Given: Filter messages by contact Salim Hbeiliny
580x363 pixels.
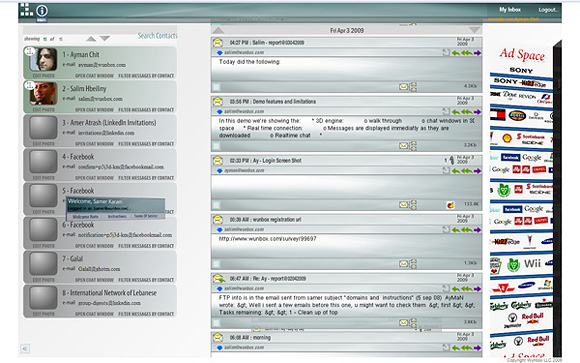Looking at the screenshot, I should pos(146,110).
